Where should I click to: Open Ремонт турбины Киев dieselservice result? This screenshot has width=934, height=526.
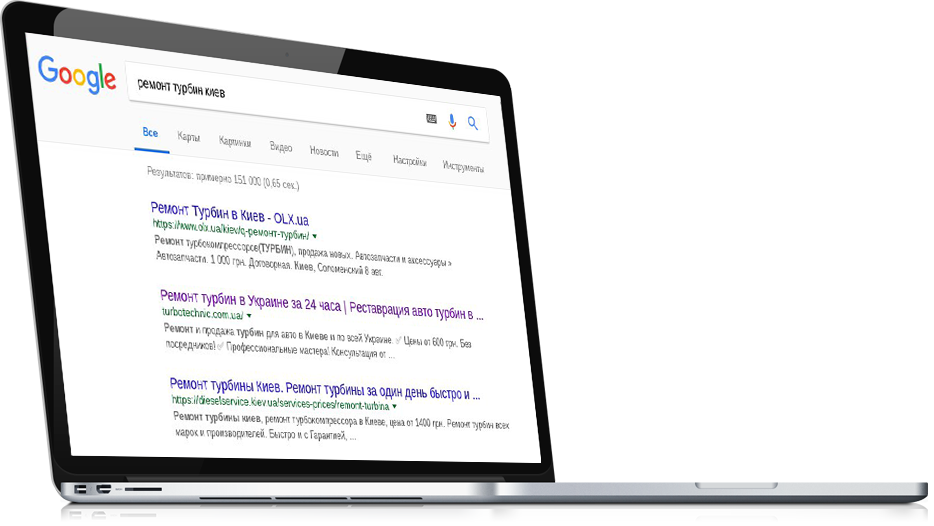pyautogui.click(x=325, y=388)
